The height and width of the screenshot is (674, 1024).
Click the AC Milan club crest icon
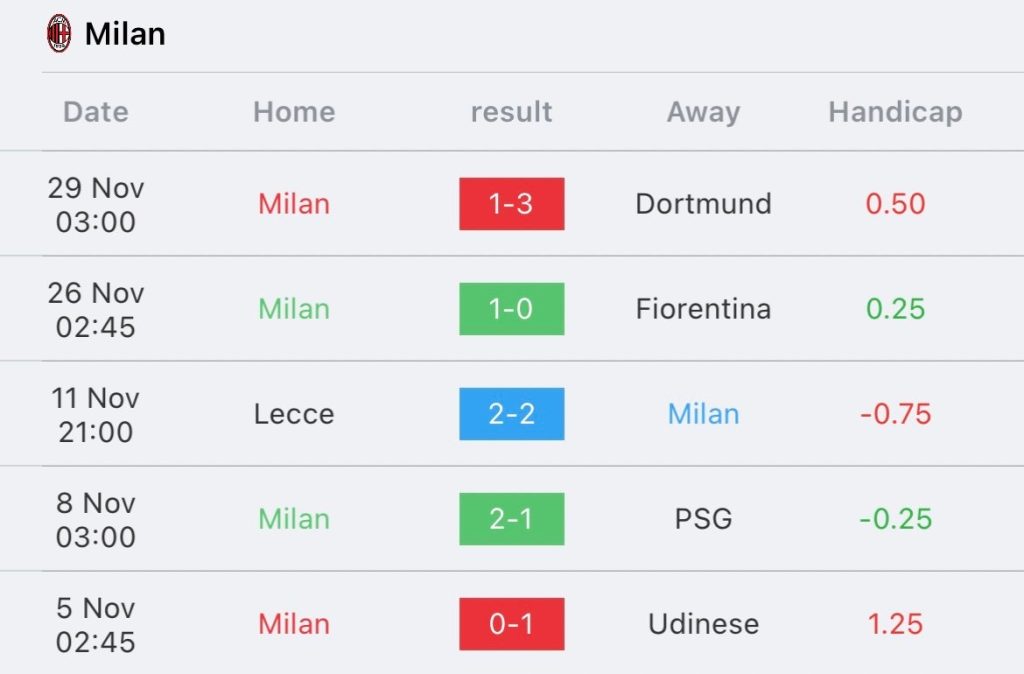[x=59, y=33]
